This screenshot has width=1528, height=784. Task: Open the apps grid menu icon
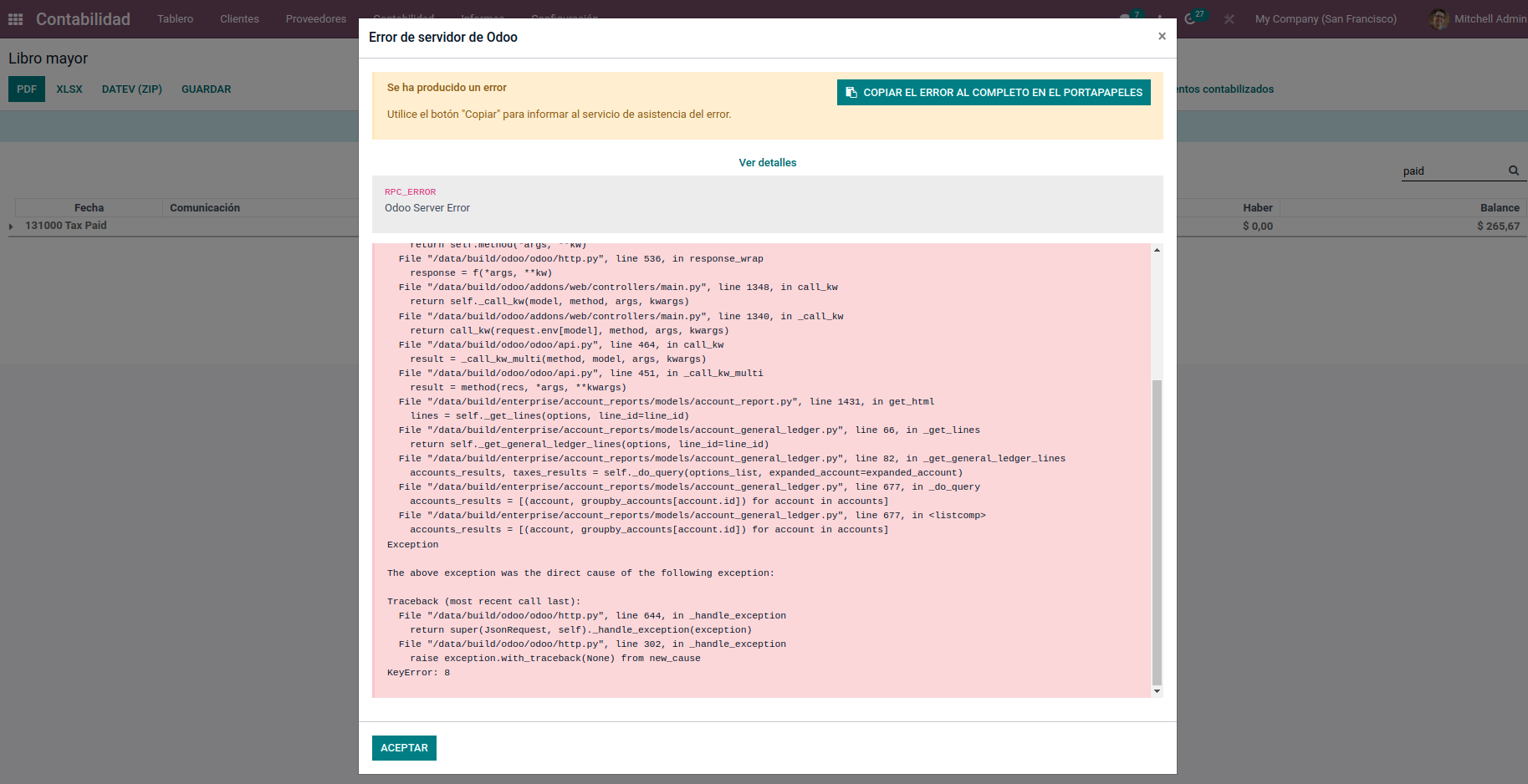pos(15,18)
